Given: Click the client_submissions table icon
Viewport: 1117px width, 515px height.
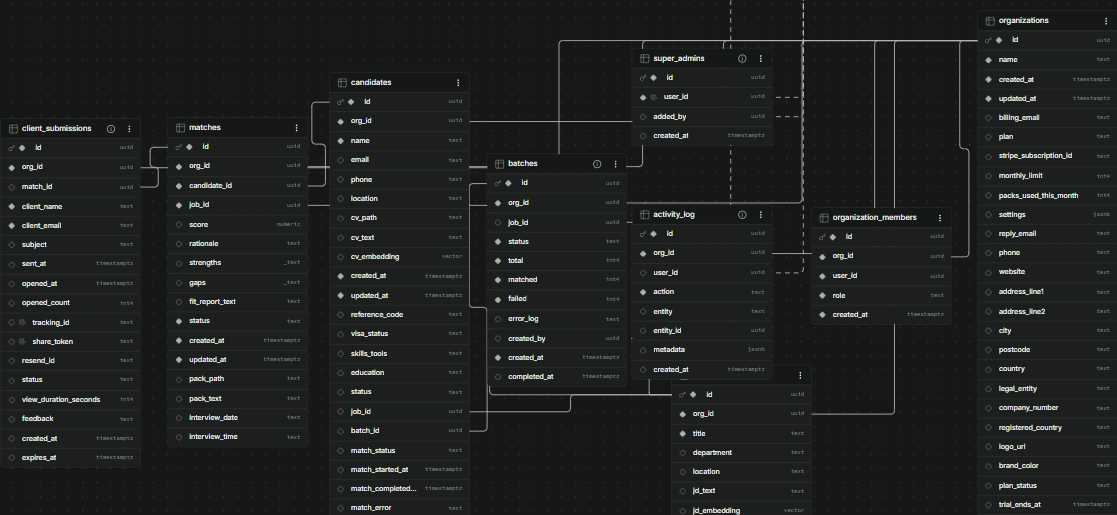Looking at the screenshot, I should point(13,129).
